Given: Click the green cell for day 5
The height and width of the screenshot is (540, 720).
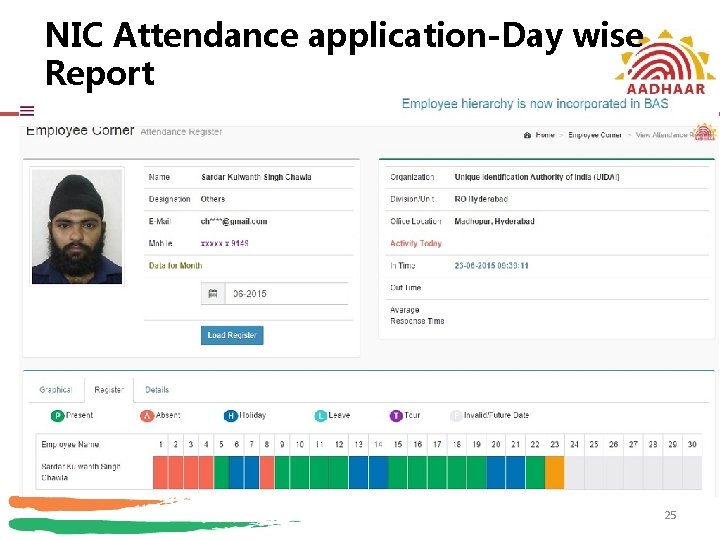Looking at the screenshot, I should coord(221,472).
